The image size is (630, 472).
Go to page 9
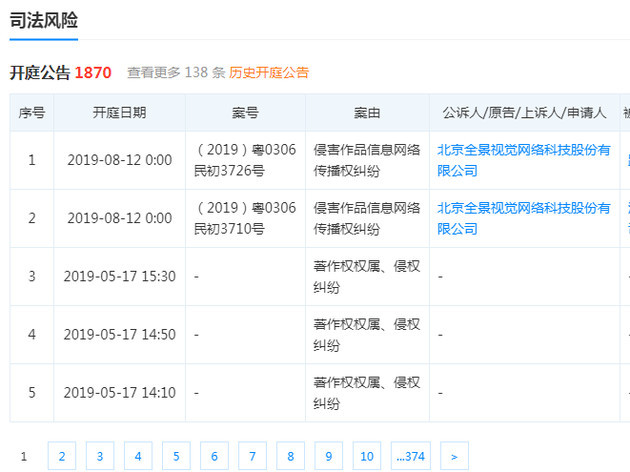pyautogui.click(x=329, y=456)
